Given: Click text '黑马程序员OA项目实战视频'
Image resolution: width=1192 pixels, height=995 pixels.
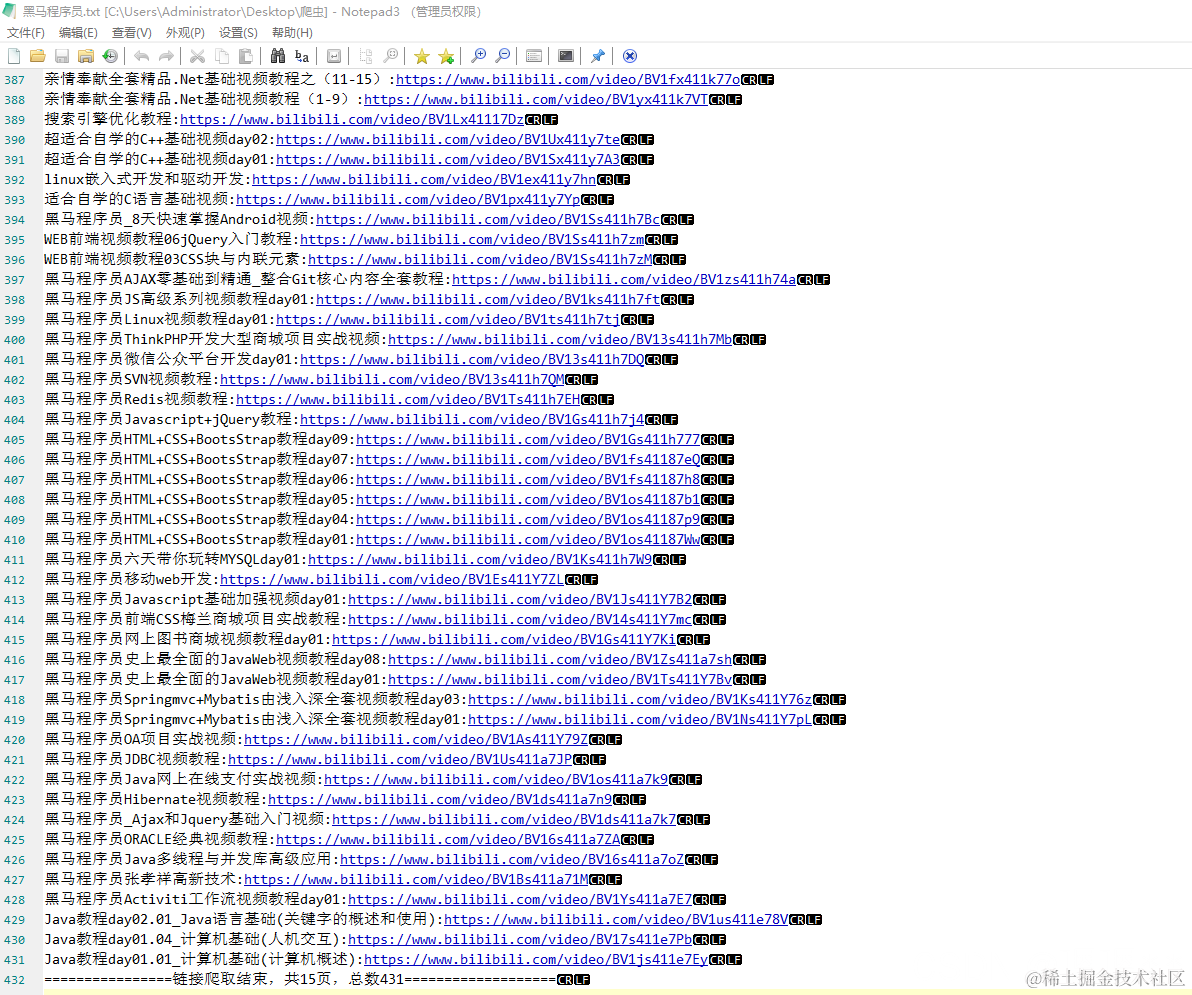Looking at the screenshot, I should point(141,739).
